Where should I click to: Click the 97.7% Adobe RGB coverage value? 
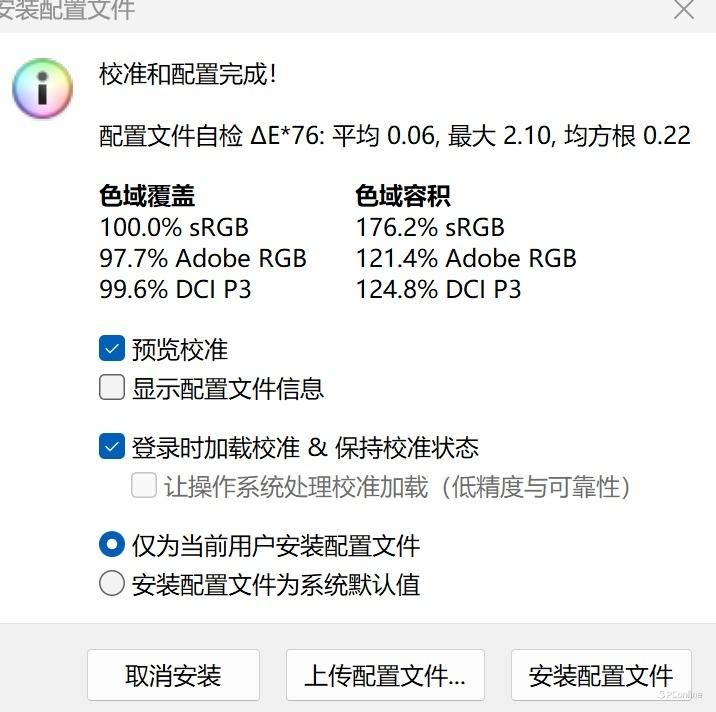click(x=203, y=258)
